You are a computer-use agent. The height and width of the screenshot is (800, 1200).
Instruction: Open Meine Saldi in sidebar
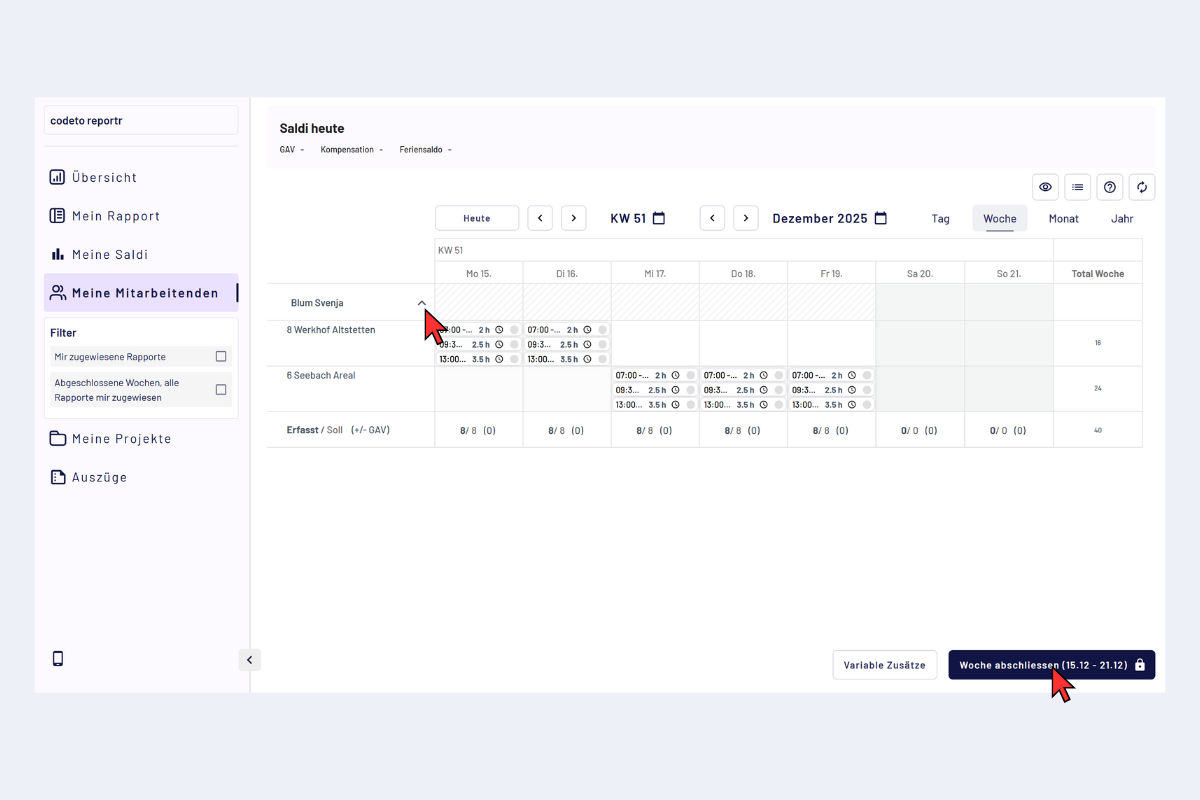pos(110,255)
